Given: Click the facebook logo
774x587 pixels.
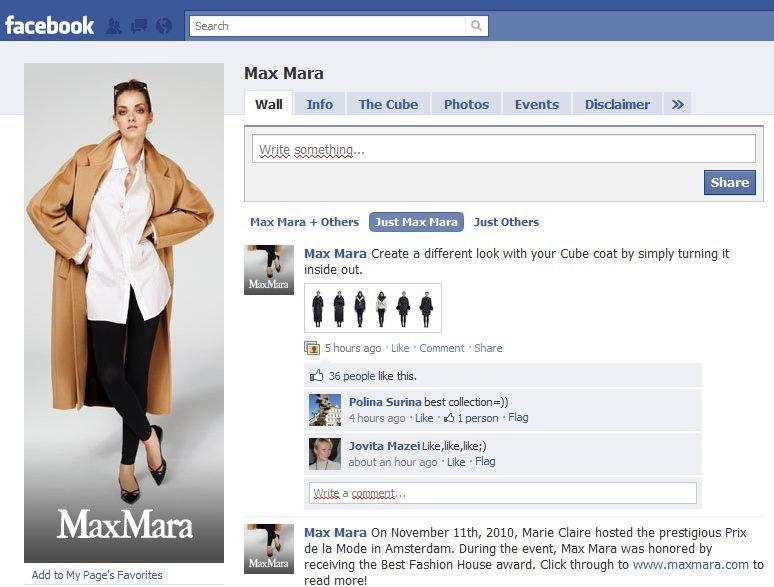Looking at the screenshot, I should tap(49, 26).
